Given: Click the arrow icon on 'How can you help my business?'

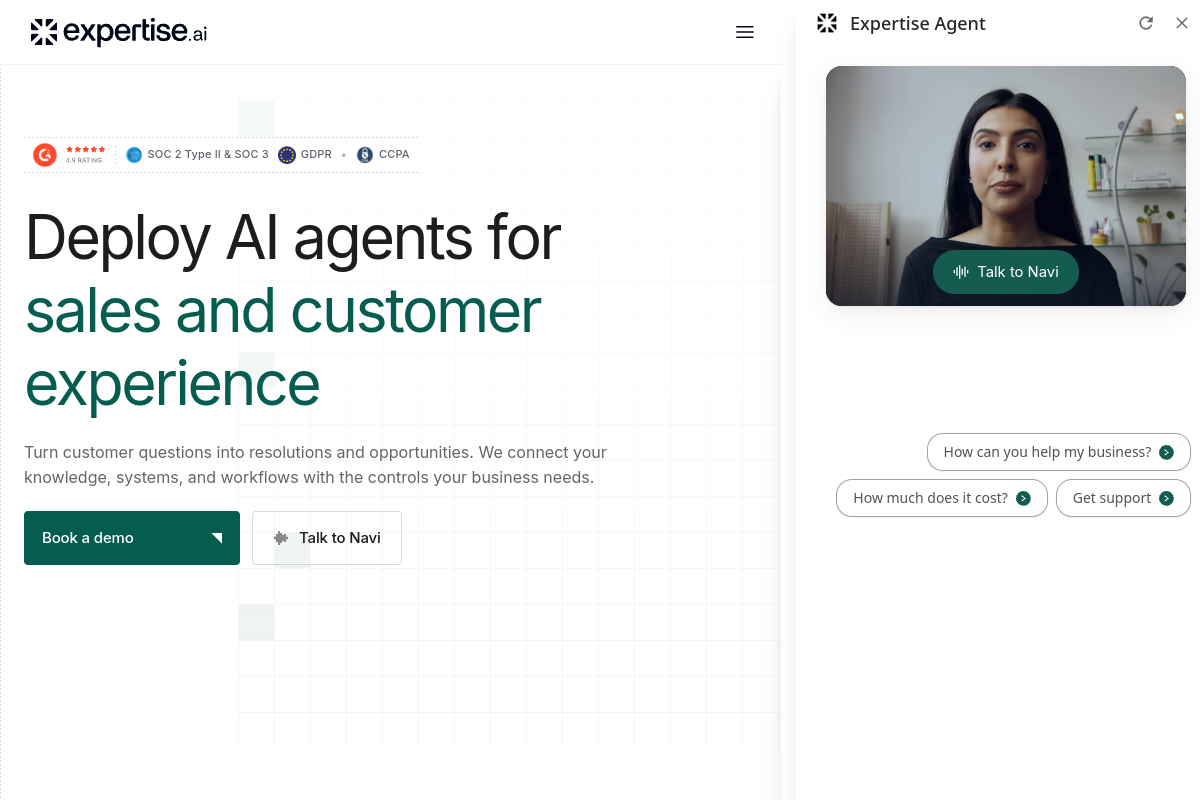Looking at the screenshot, I should 1166,452.
